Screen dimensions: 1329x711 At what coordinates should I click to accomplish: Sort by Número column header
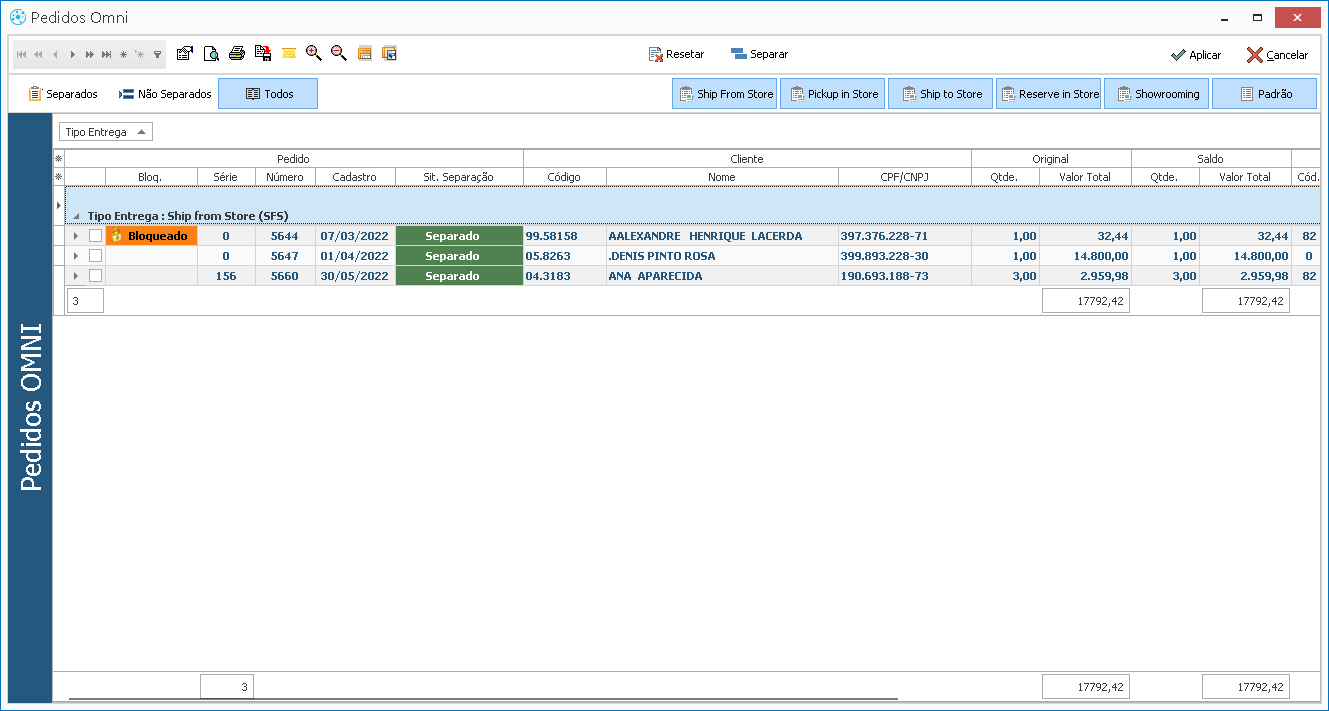285,177
